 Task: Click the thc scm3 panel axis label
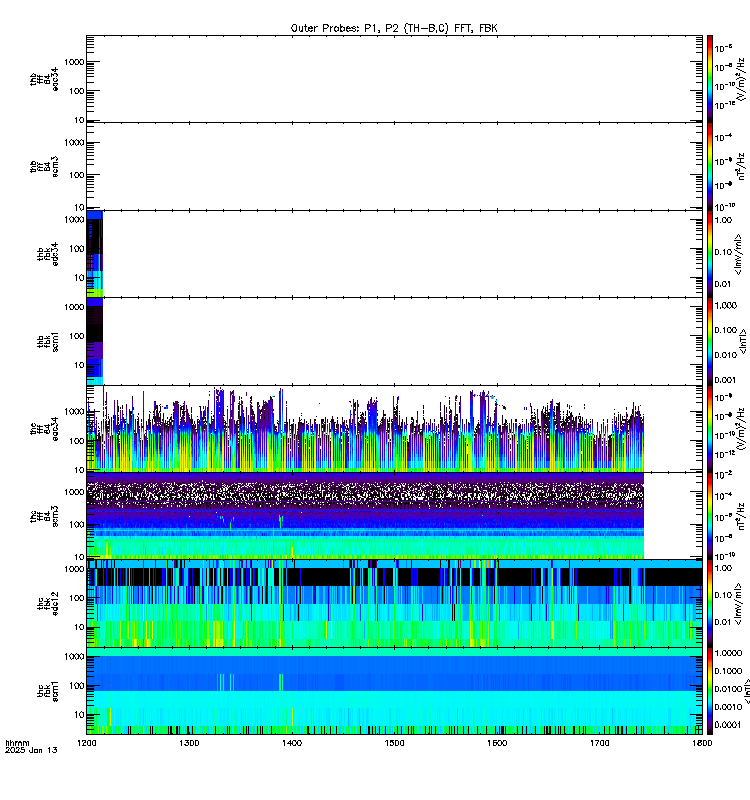44,516
